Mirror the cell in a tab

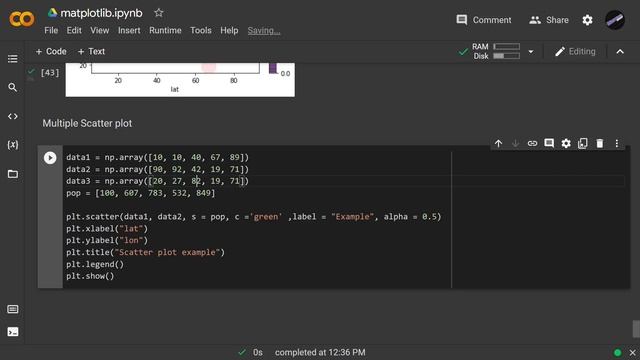click(583, 143)
